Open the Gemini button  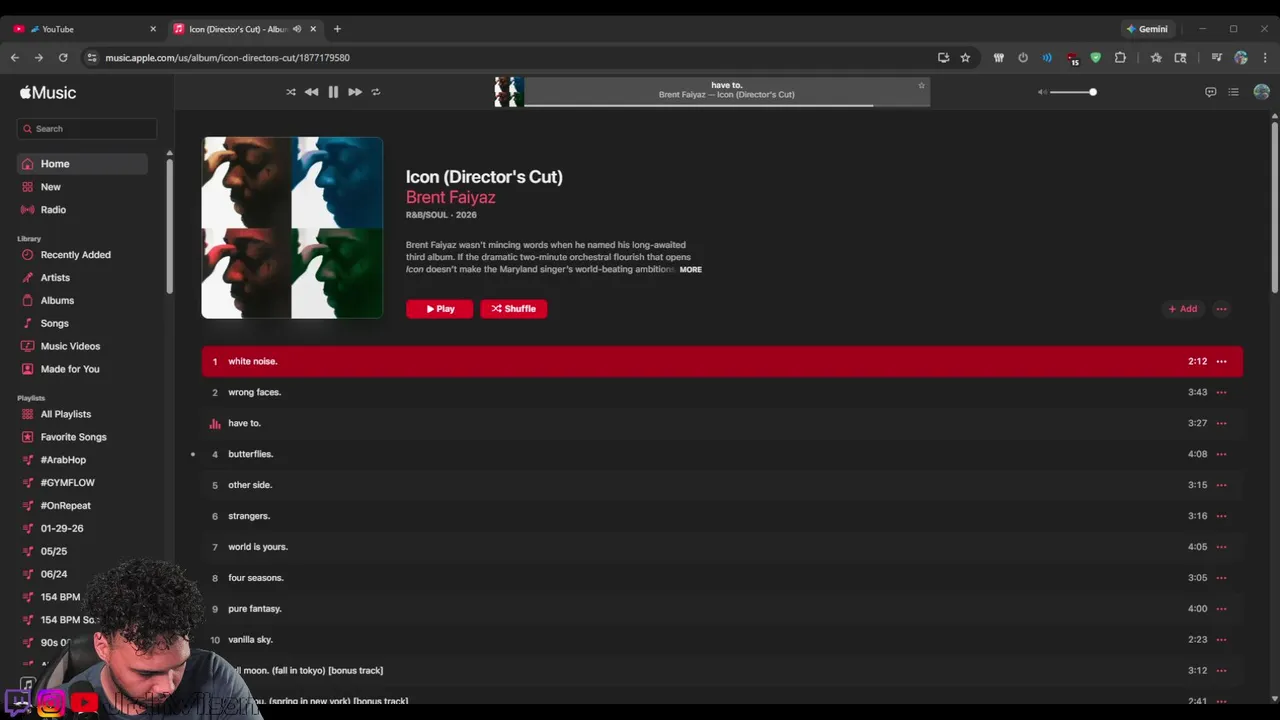click(x=1147, y=29)
